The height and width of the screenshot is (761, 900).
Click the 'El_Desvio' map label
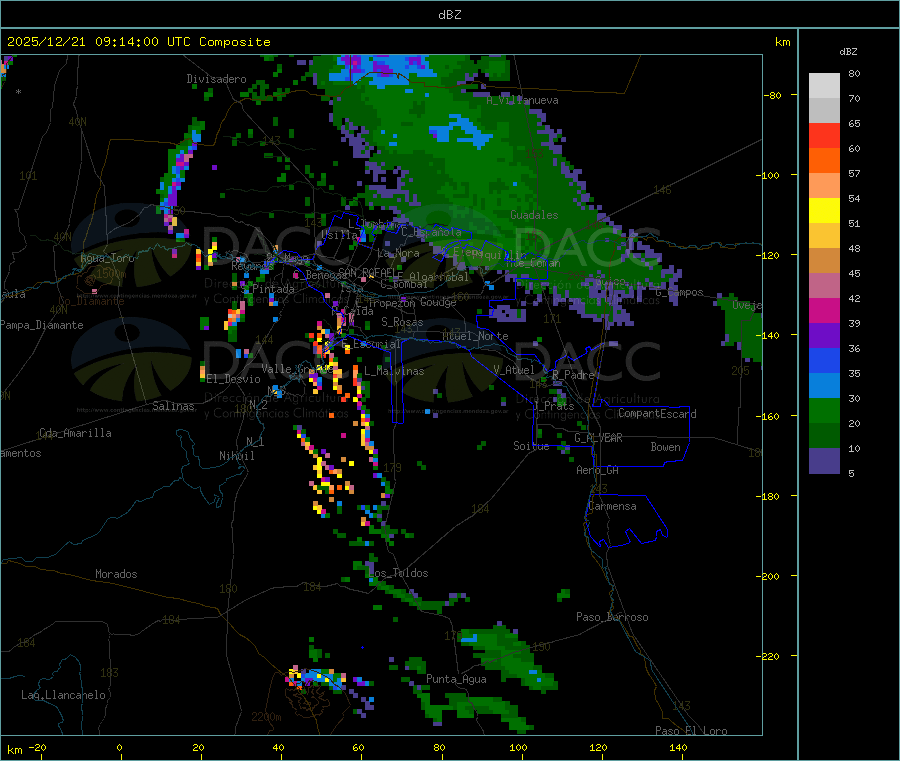pos(233,379)
